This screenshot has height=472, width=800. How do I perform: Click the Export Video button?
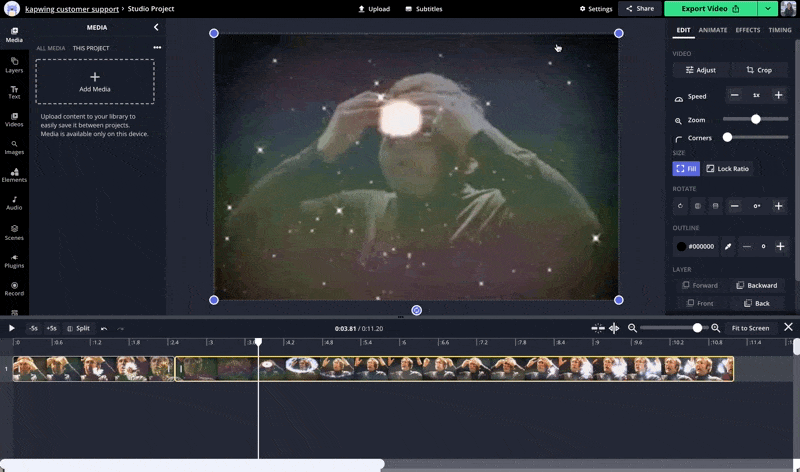point(710,8)
